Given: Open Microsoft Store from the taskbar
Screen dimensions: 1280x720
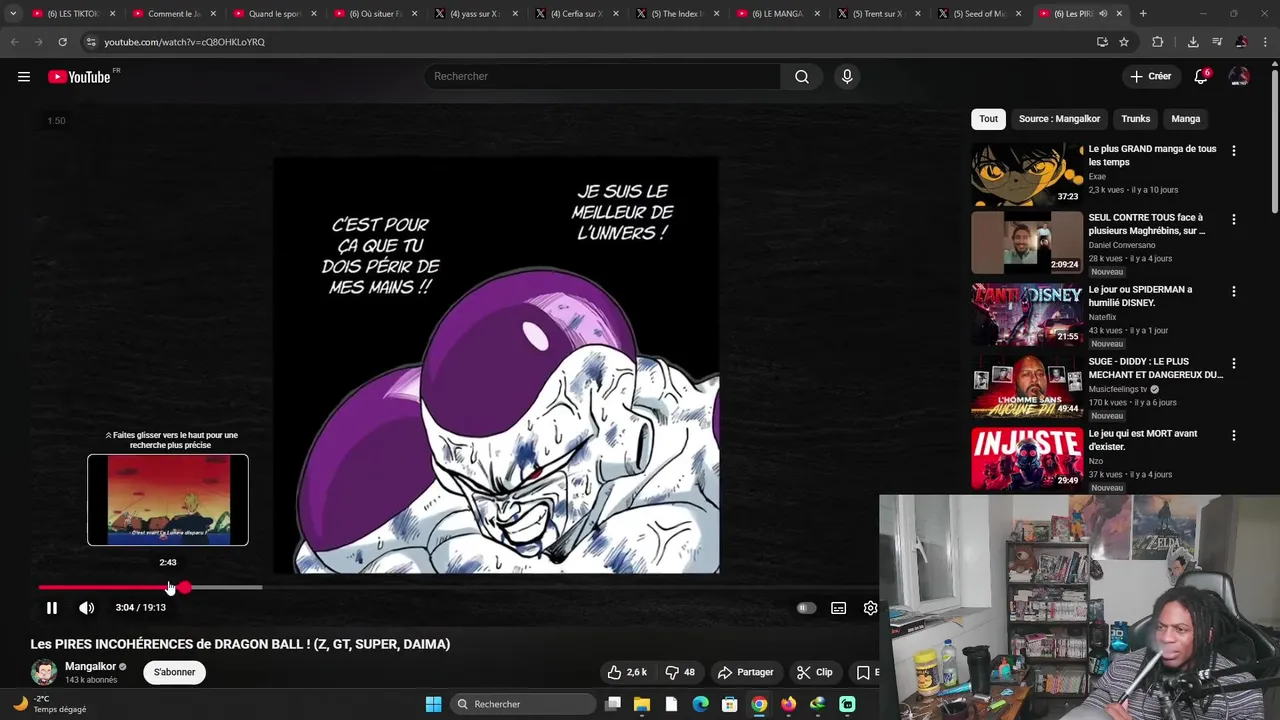Looking at the screenshot, I should point(730,704).
